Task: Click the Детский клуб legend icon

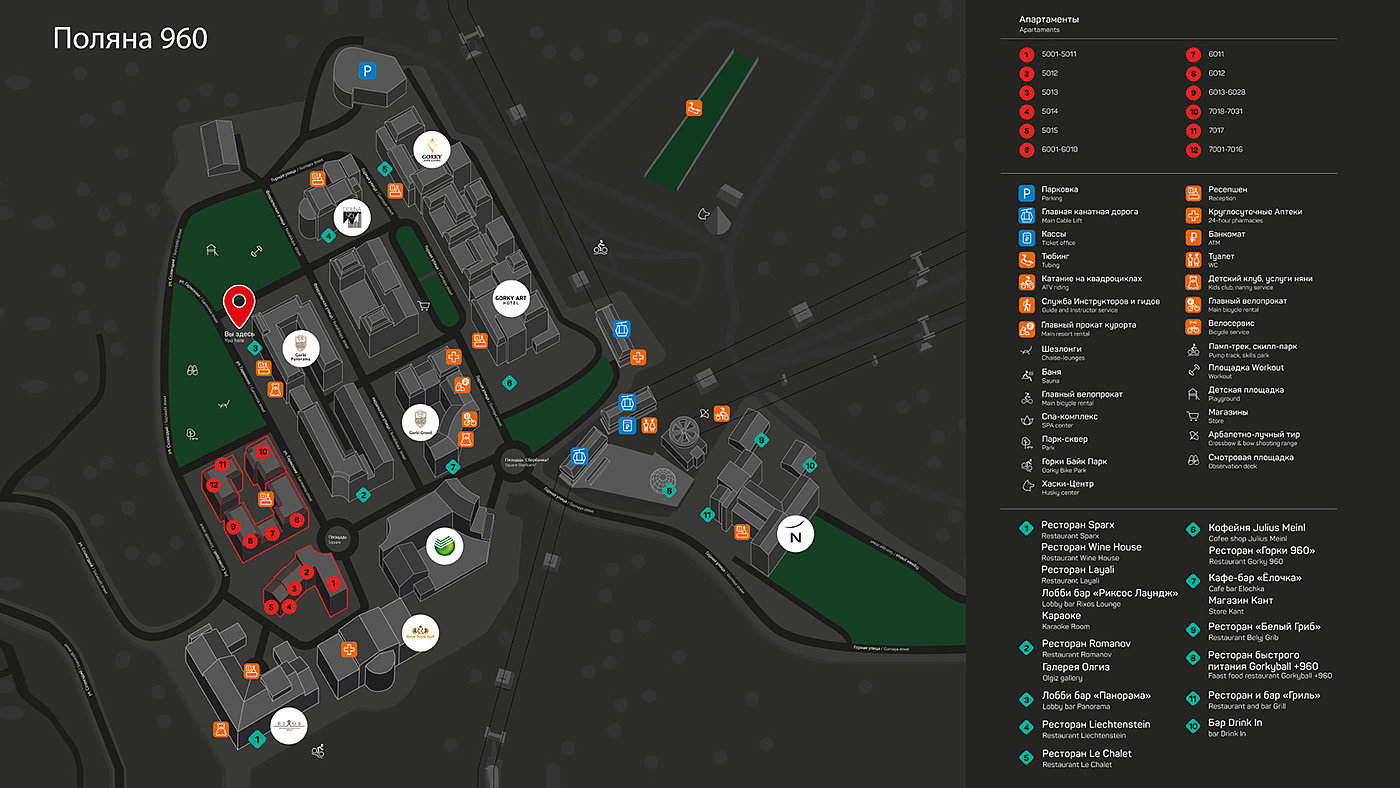Action: [1193, 282]
